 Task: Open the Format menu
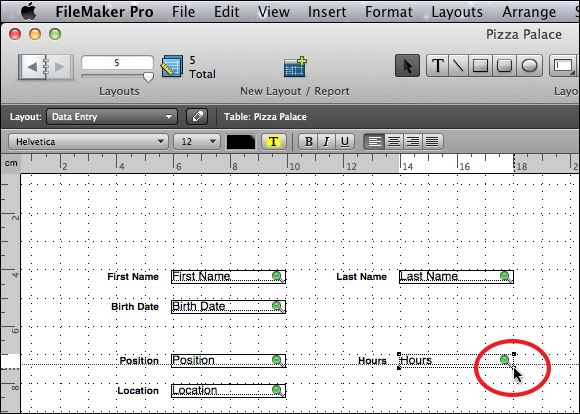click(388, 12)
